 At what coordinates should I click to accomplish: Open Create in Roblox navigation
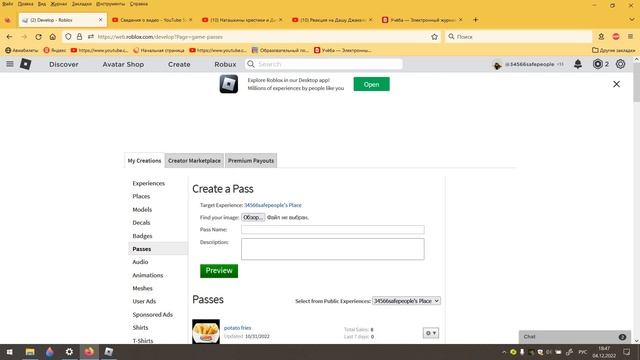[179, 64]
